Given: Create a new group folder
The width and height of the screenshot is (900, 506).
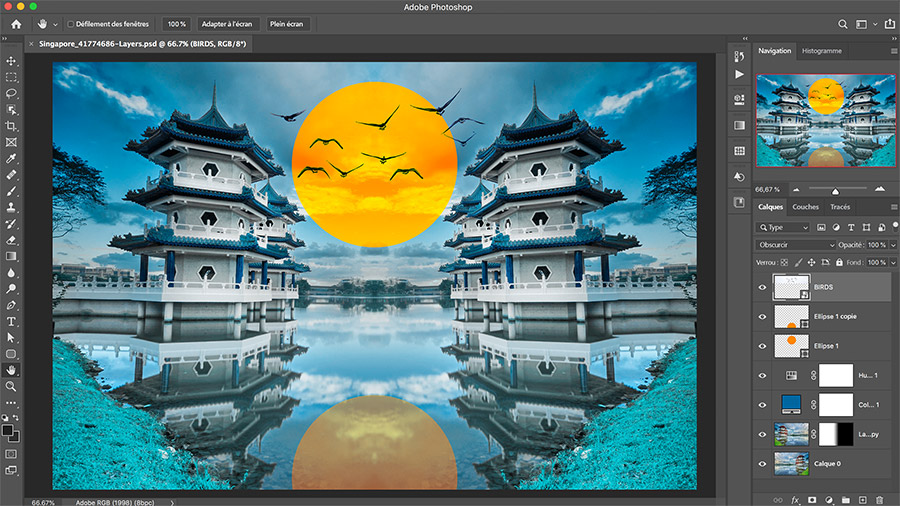Looking at the screenshot, I should pos(845,500).
